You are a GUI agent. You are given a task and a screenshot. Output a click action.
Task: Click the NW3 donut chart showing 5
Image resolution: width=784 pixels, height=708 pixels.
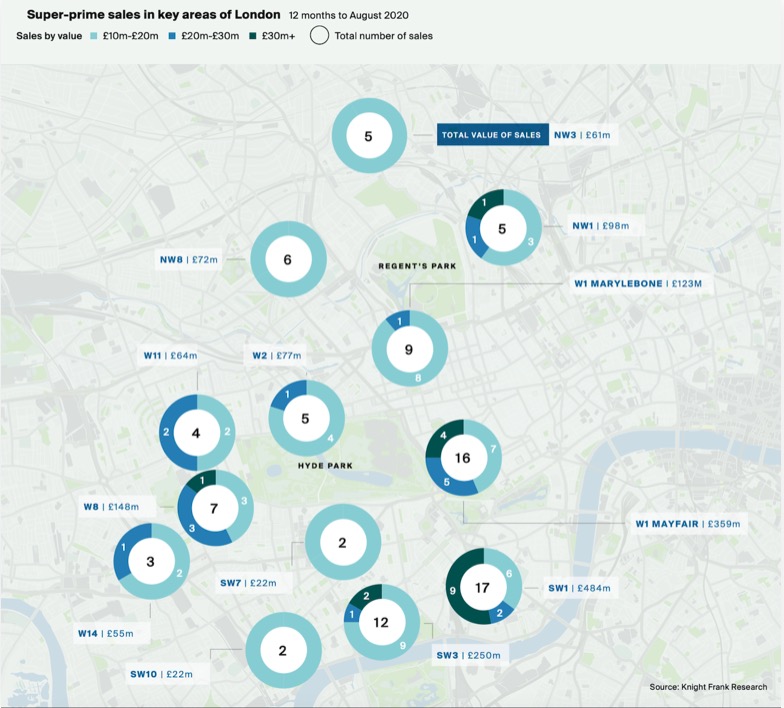368,136
